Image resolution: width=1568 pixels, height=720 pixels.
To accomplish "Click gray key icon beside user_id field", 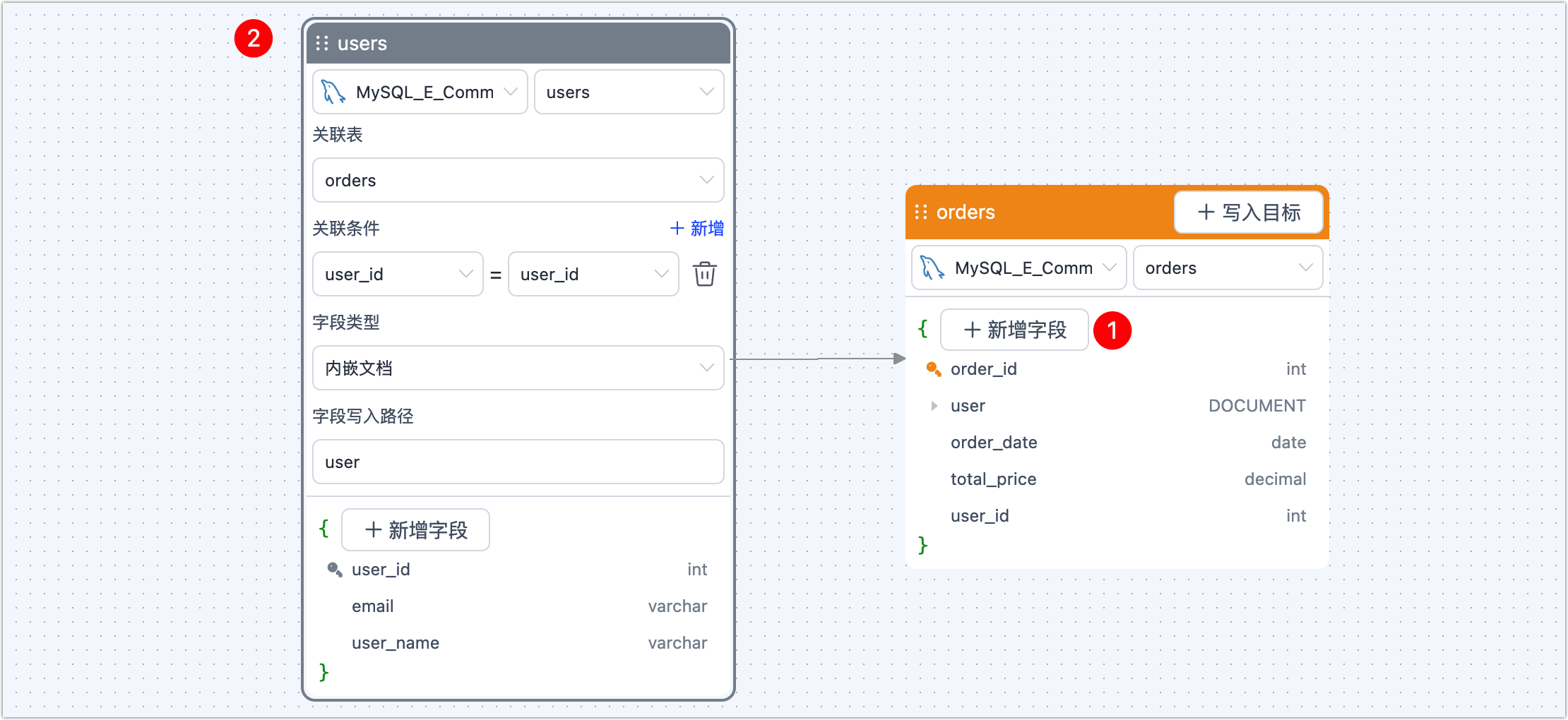I will tap(334, 570).
